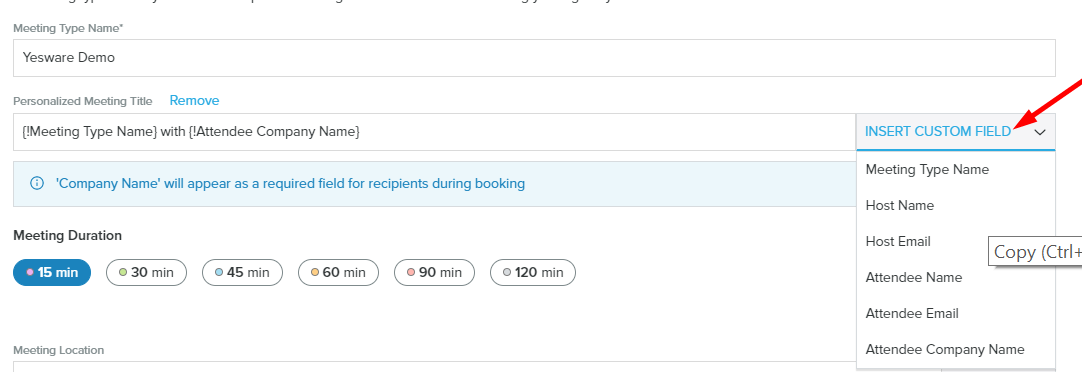Select the 30 min duration
The image size is (1082, 372).
click(146, 273)
